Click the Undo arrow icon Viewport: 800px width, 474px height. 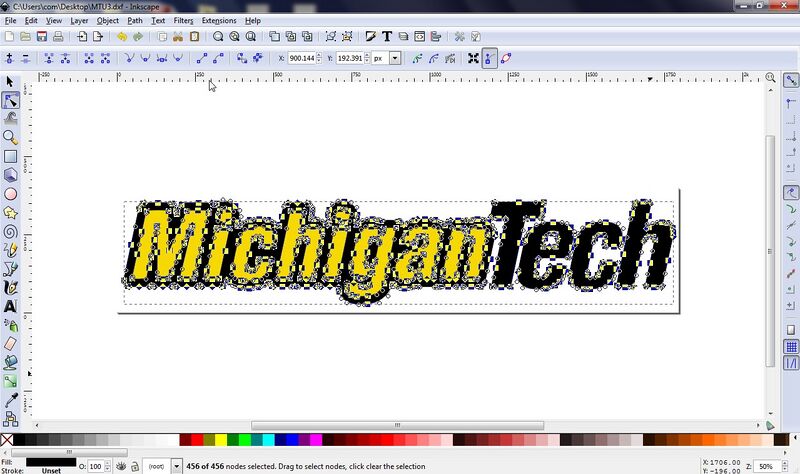121,37
